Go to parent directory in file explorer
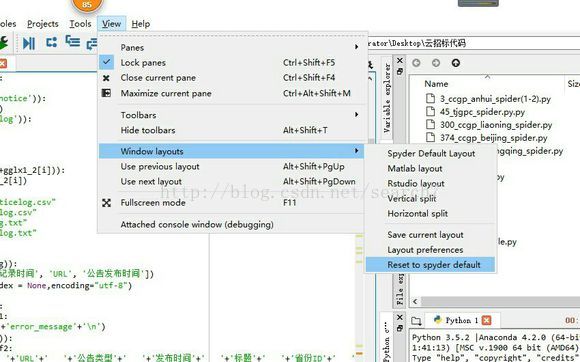 tap(456, 63)
